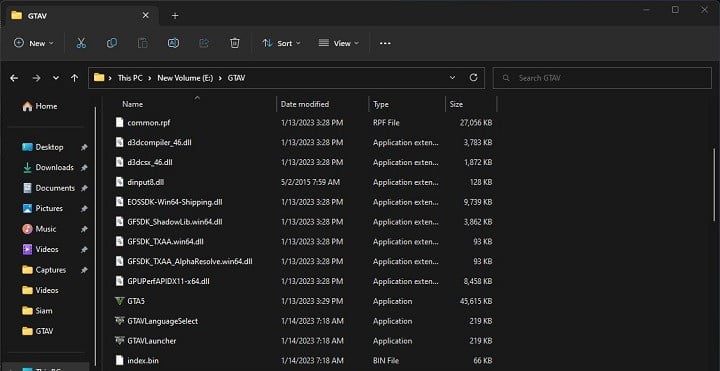Open Captures folder in sidebar
720x371 pixels.
pyautogui.click(x=44, y=270)
